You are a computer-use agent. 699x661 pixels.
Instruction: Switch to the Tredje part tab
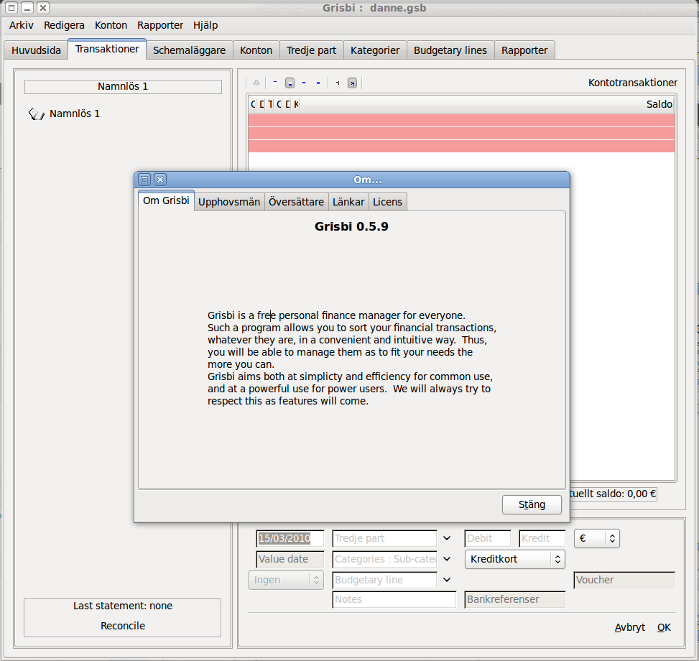[x=311, y=50]
